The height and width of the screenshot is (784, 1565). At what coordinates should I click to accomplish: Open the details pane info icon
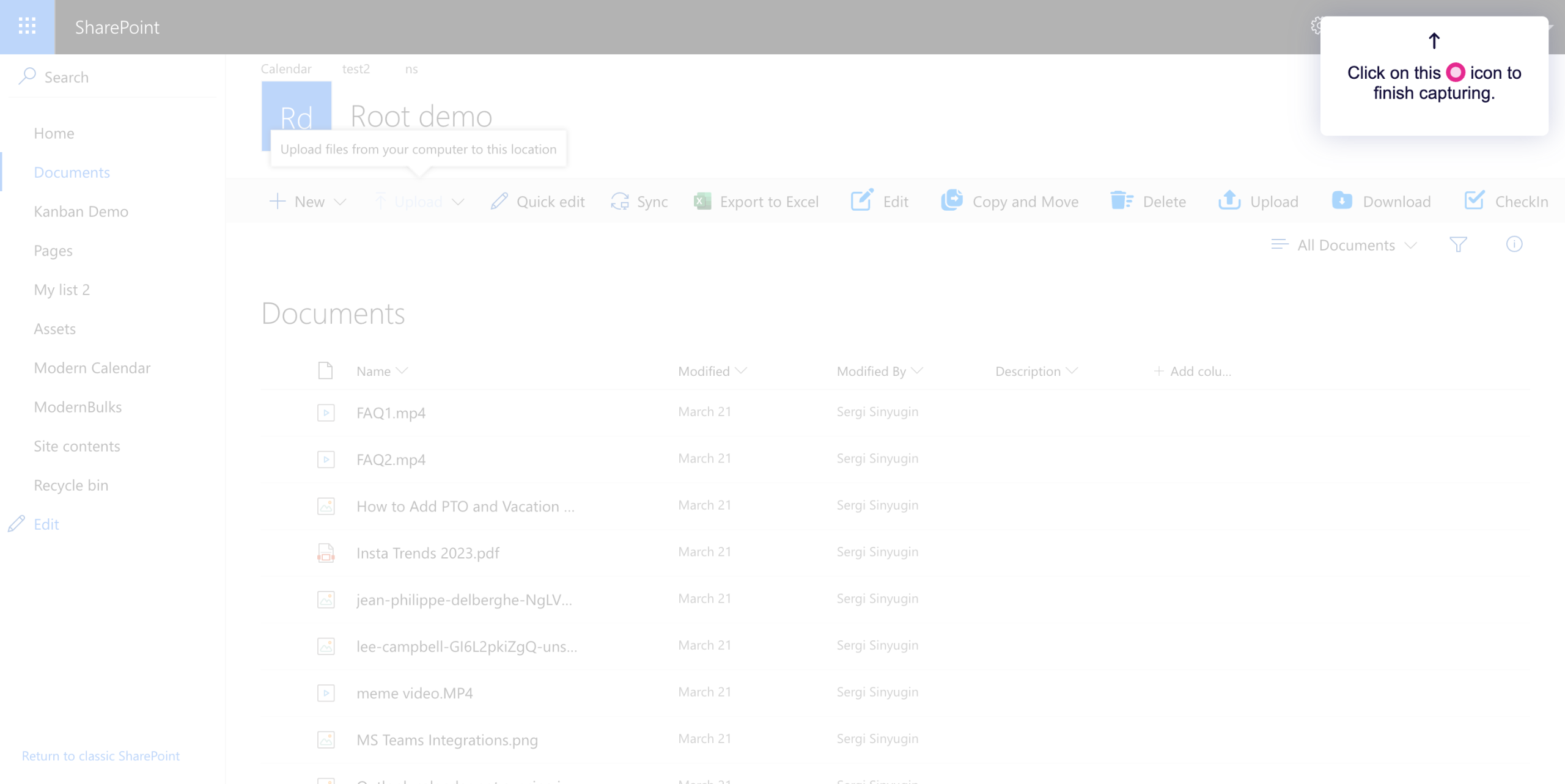(1514, 244)
